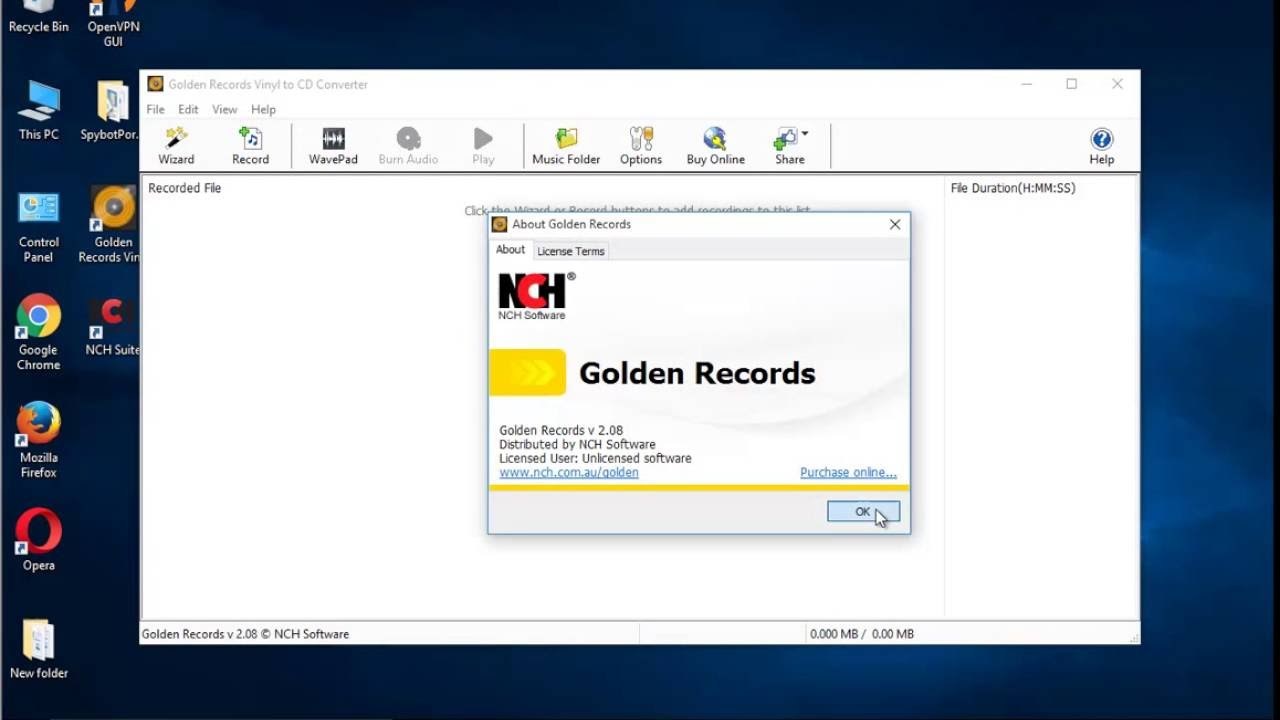Open the Help question mark icon

point(1101,146)
